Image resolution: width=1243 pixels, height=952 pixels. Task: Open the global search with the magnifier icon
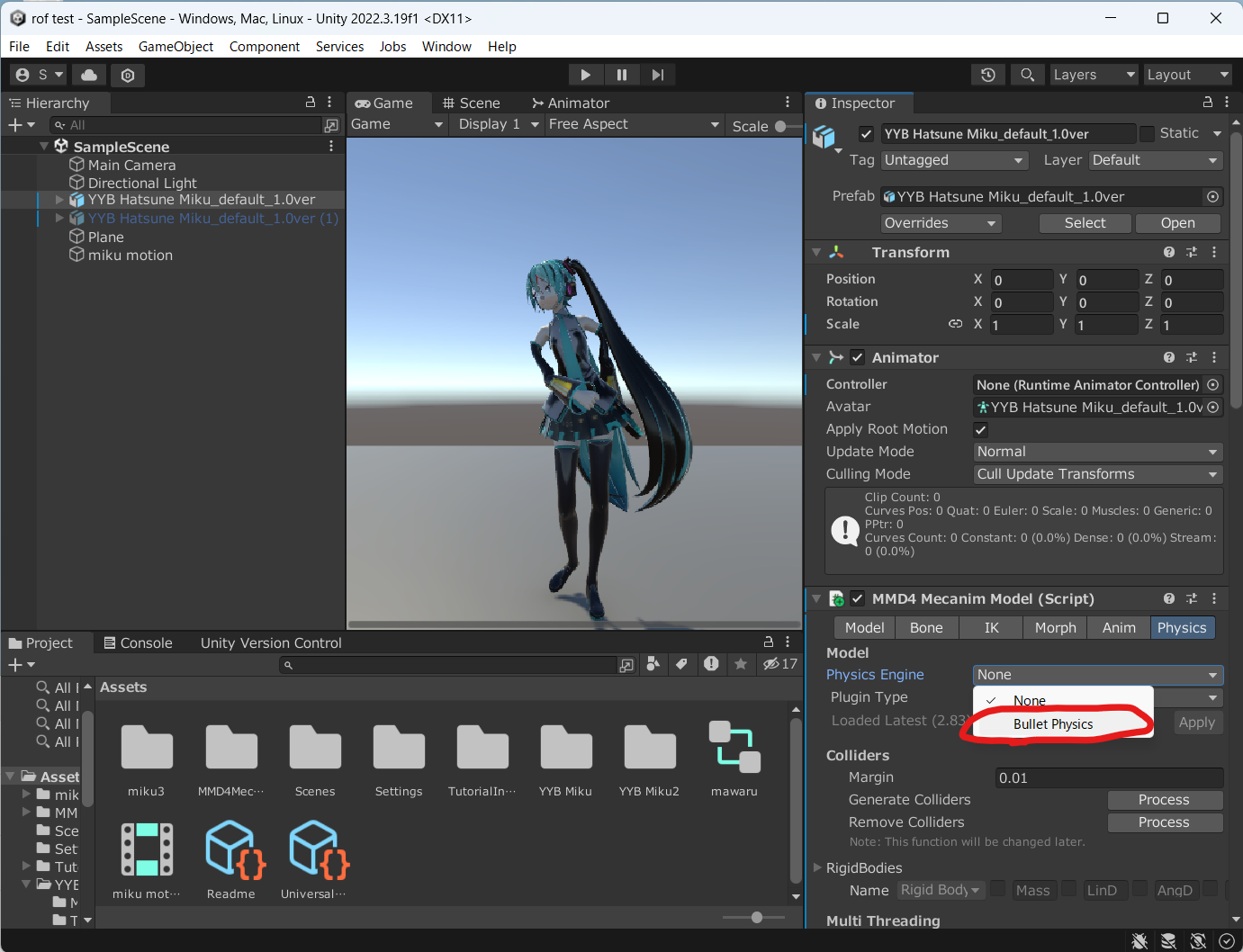(x=1027, y=74)
